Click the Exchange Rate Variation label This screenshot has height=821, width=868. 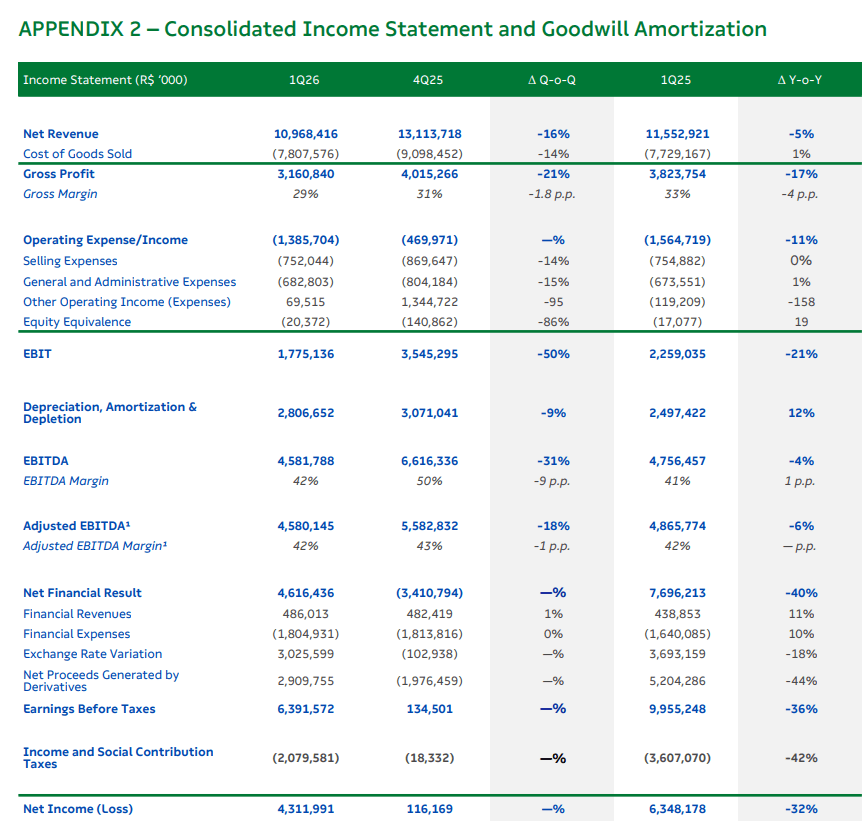coord(92,654)
